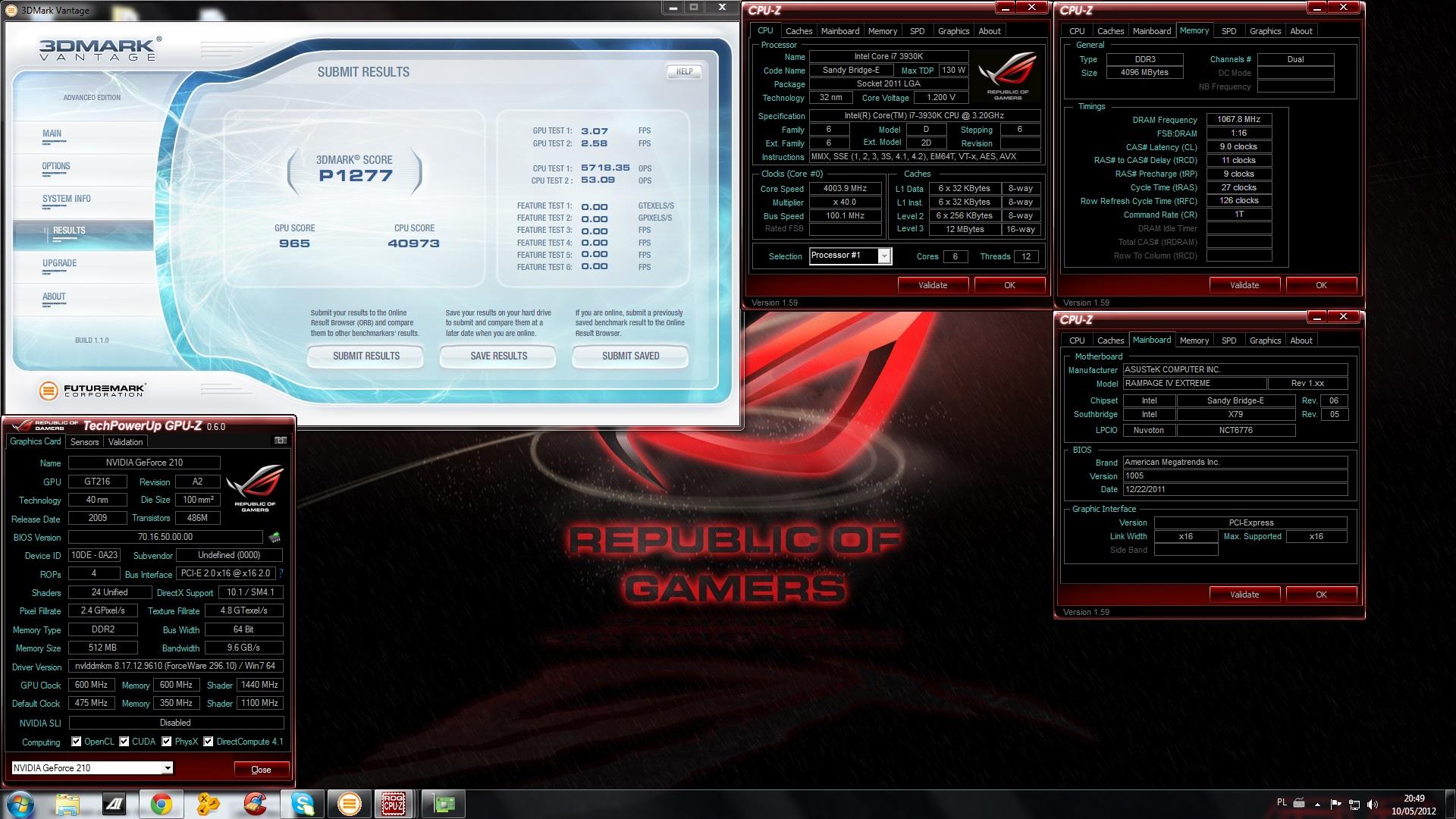Open SYSTEM INFO in 3DMark sidebar
Viewport: 1456px width, 819px height.
click(67, 199)
